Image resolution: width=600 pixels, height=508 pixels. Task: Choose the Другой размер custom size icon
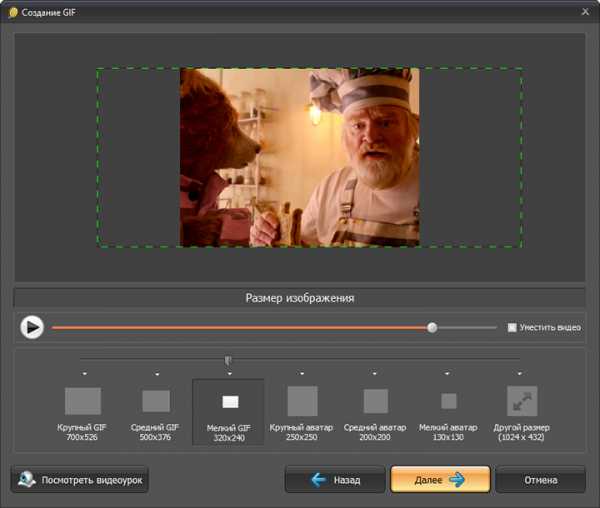(x=522, y=401)
